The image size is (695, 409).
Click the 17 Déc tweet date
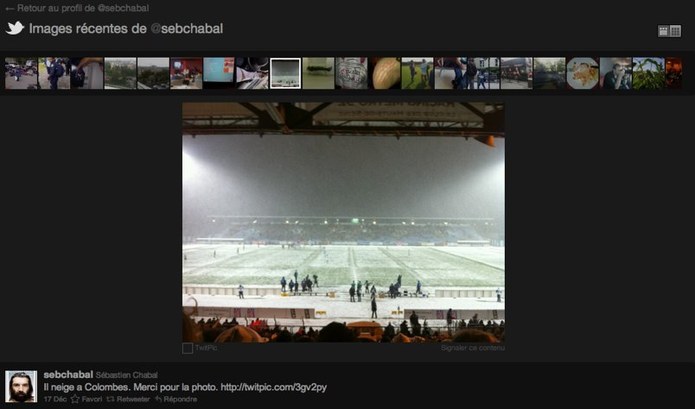tap(55, 399)
